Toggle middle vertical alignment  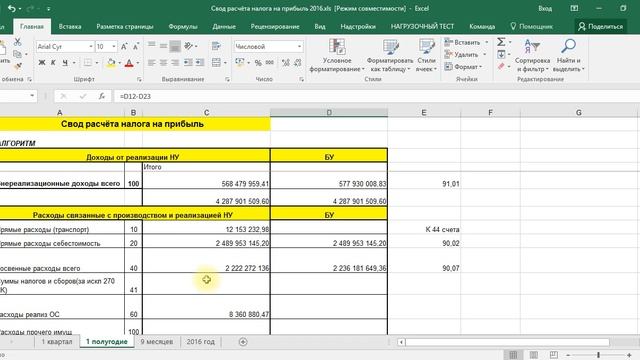[x=163, y=46]
